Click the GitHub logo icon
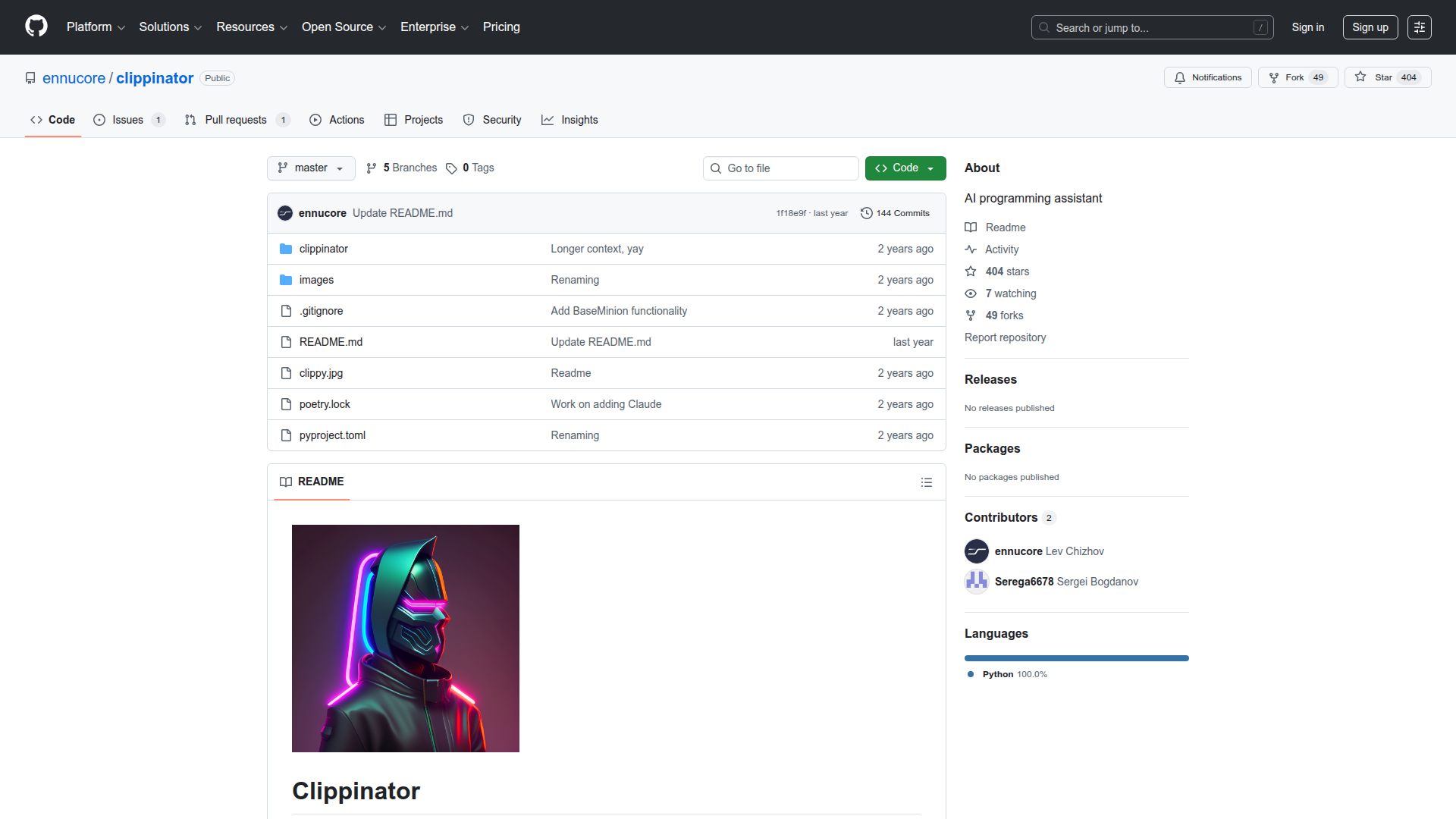The height and width of the screenshot is (819, 1456). 36,27
